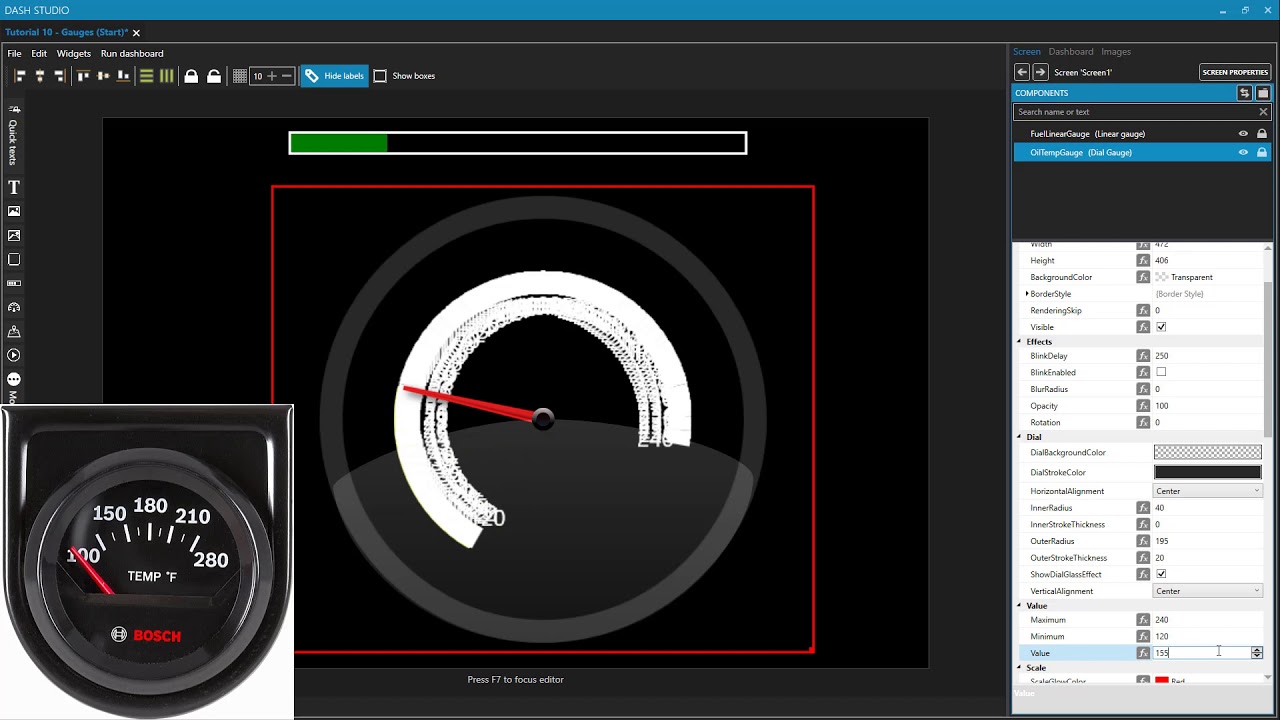Toggle visibility of OilTempGauge

pos(1244,153)
